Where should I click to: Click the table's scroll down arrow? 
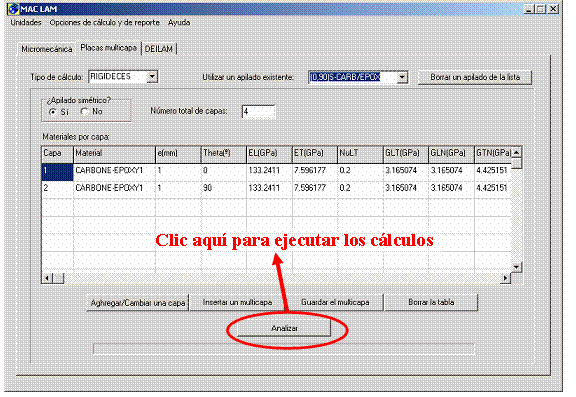coord(516,267)
